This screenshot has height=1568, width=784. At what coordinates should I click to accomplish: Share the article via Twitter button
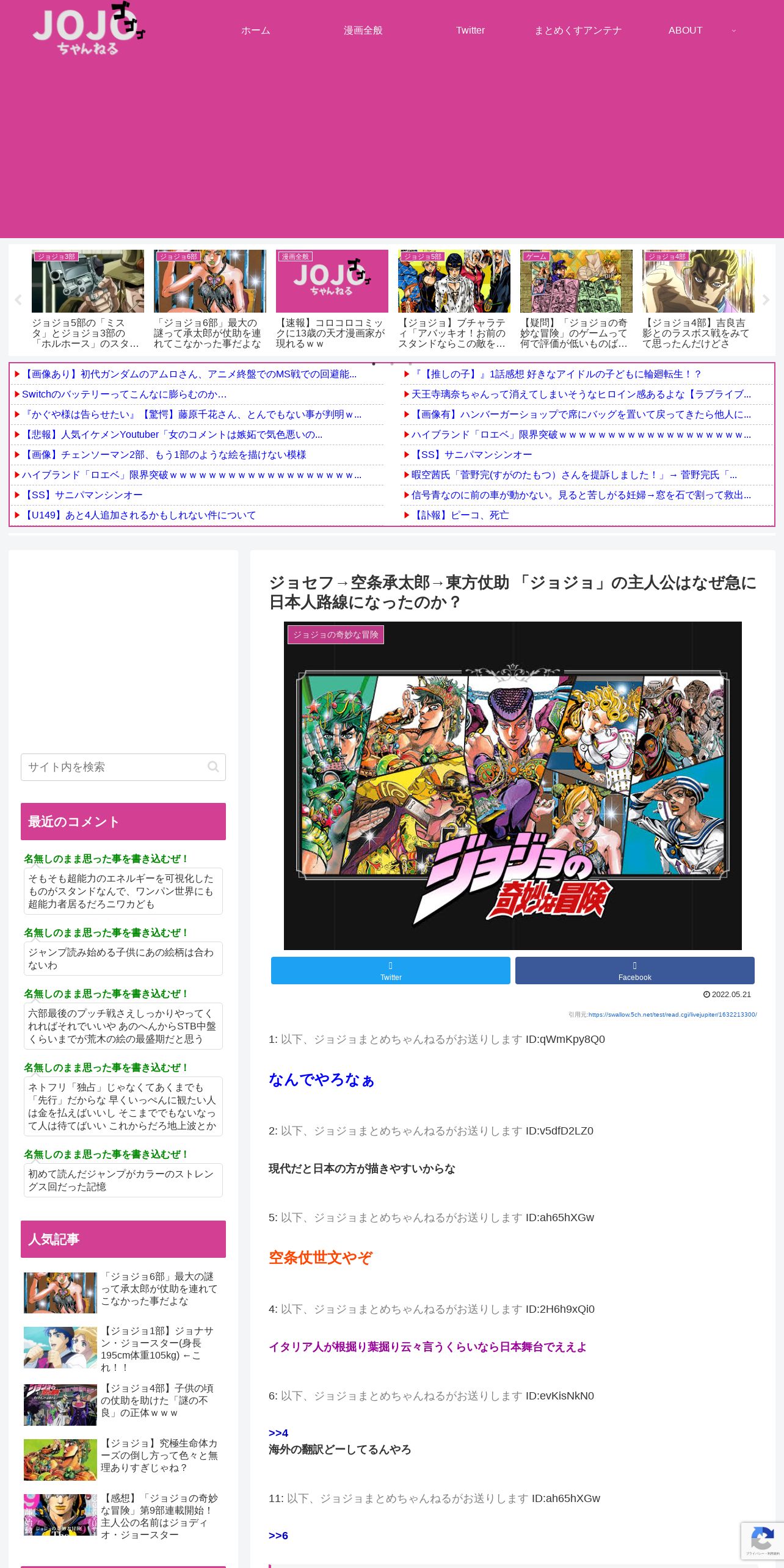391,970
